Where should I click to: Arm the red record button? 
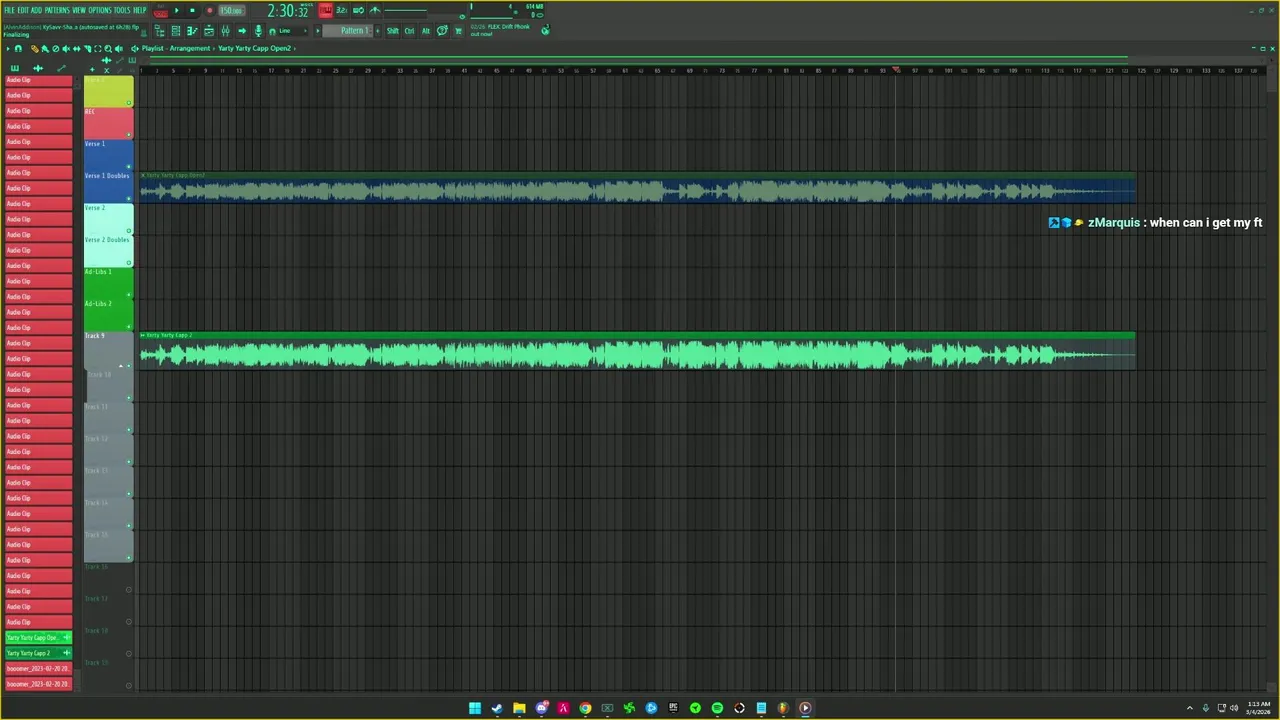(209, 10)
